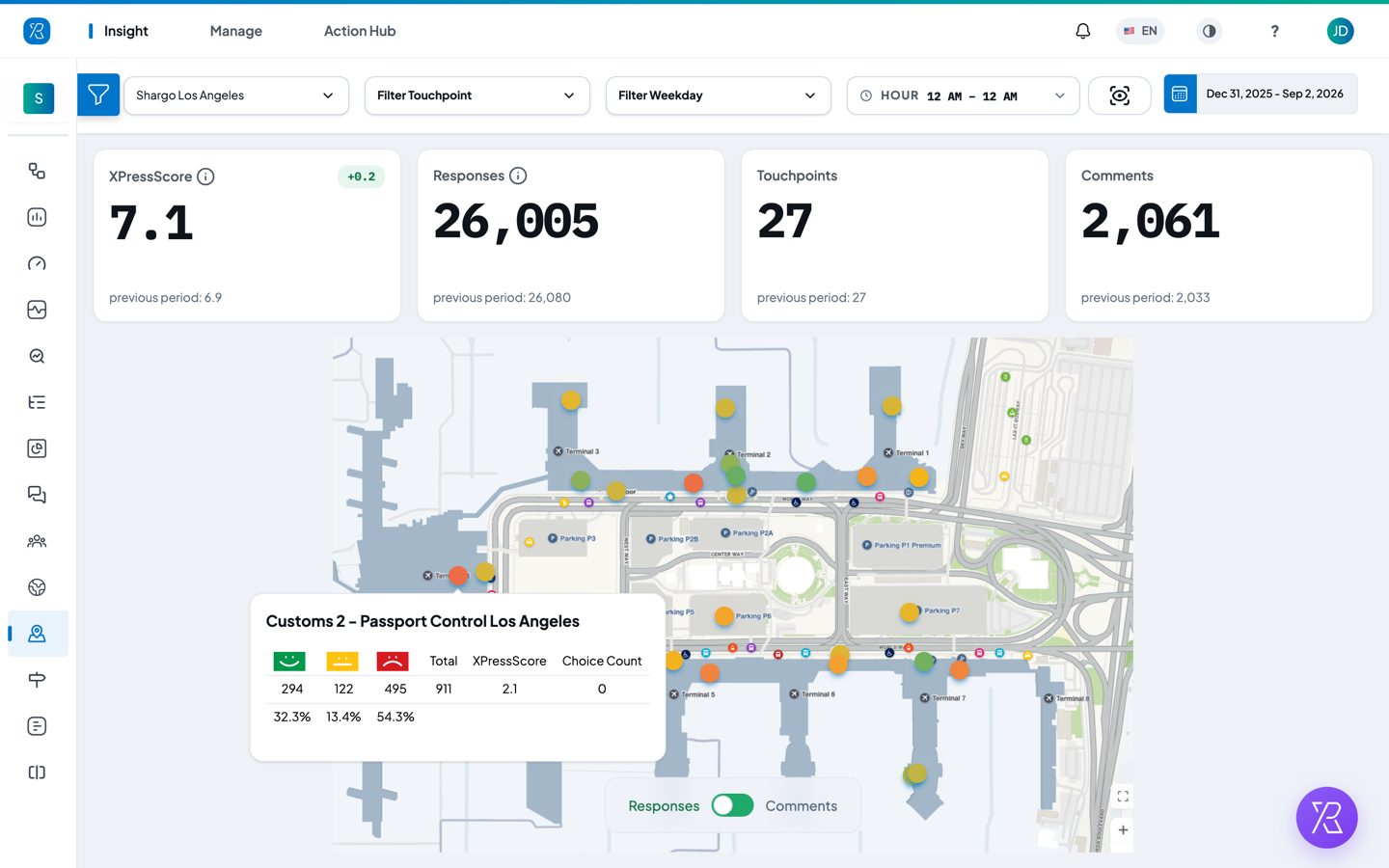Click the XpressScore info icon

[205, 176]
